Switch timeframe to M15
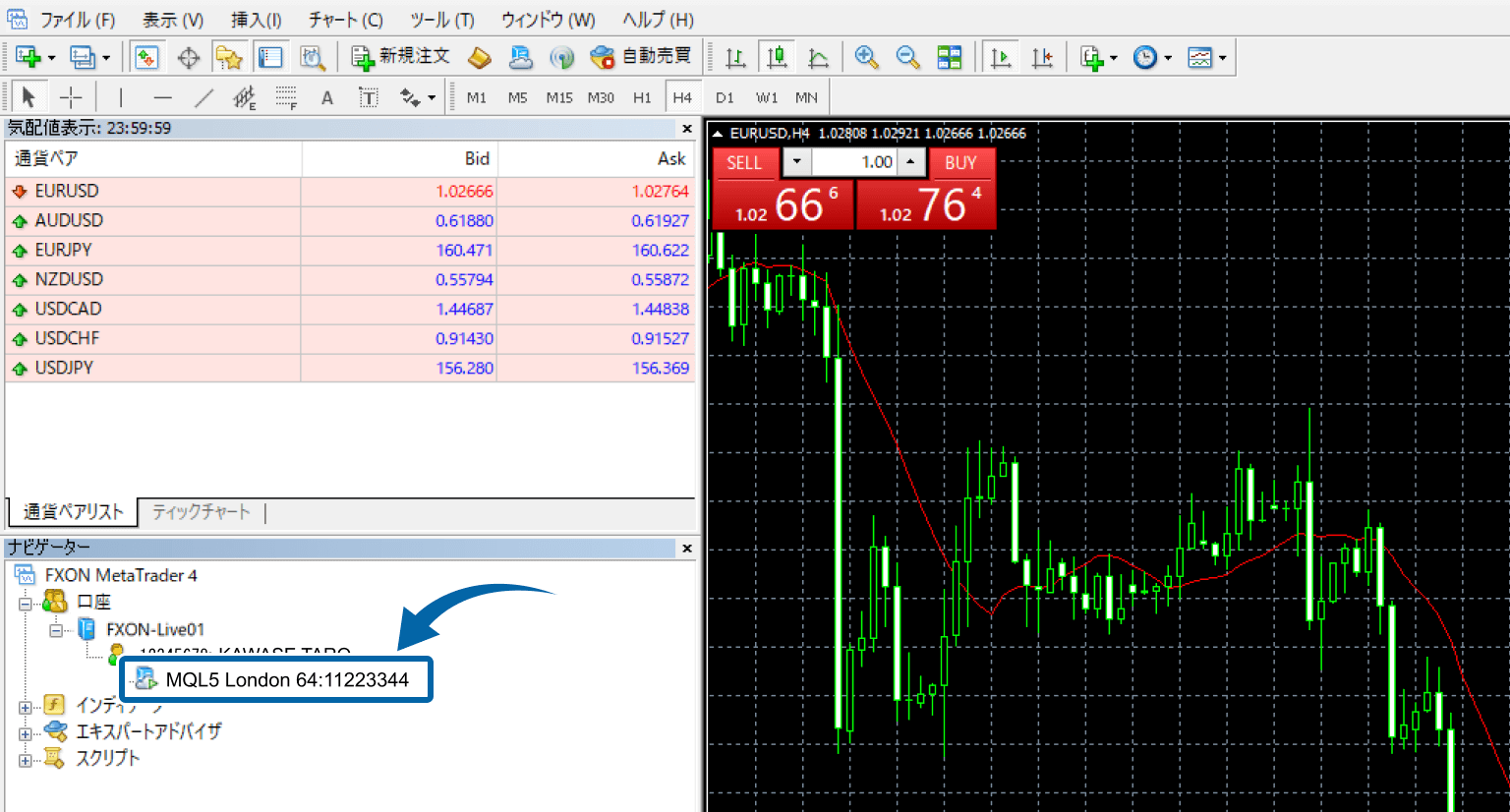 [559, 97]
